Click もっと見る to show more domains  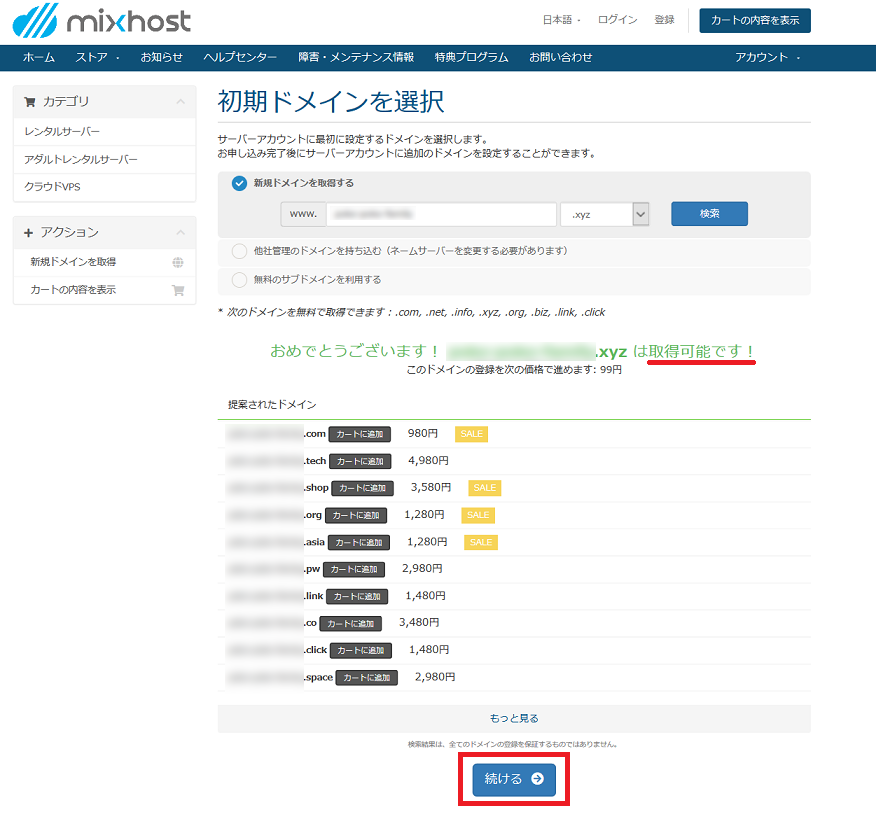pyautogui.click(x=514, y=718)
